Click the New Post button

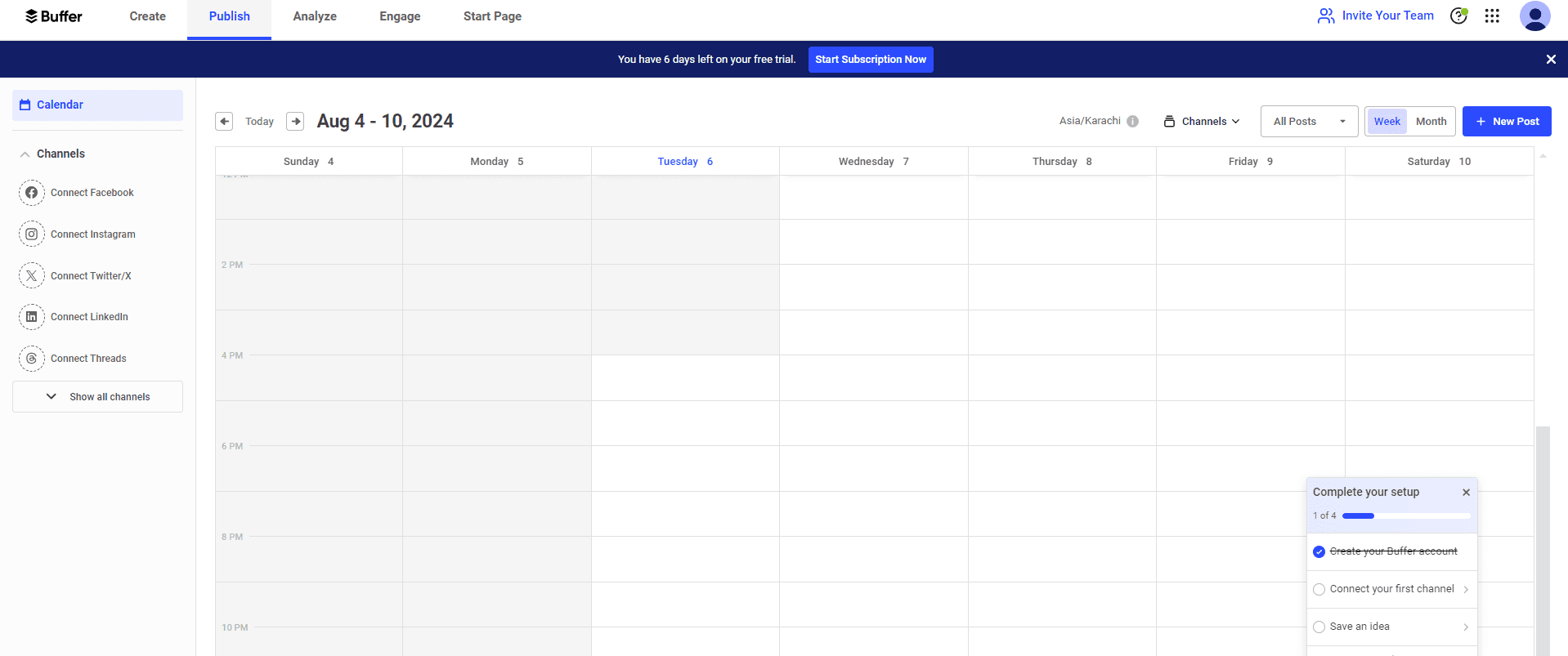click(1507, 121)
